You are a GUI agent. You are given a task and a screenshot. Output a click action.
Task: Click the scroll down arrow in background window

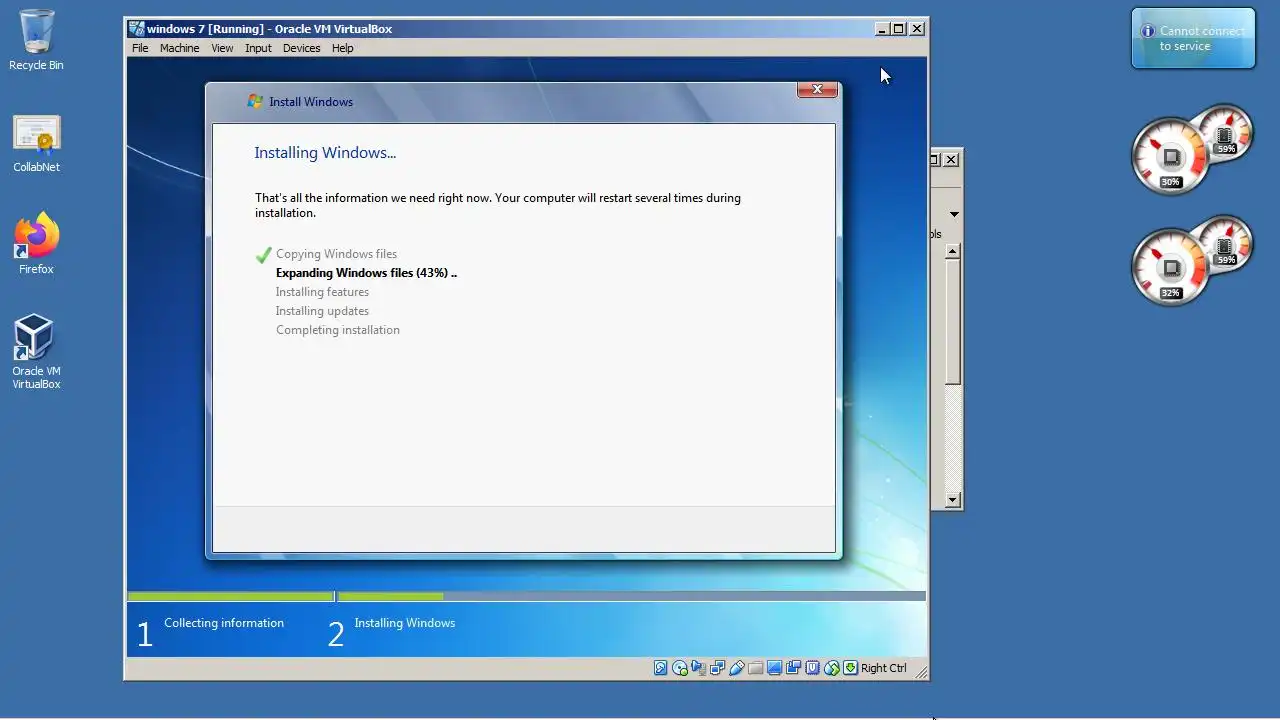point(953,500)
